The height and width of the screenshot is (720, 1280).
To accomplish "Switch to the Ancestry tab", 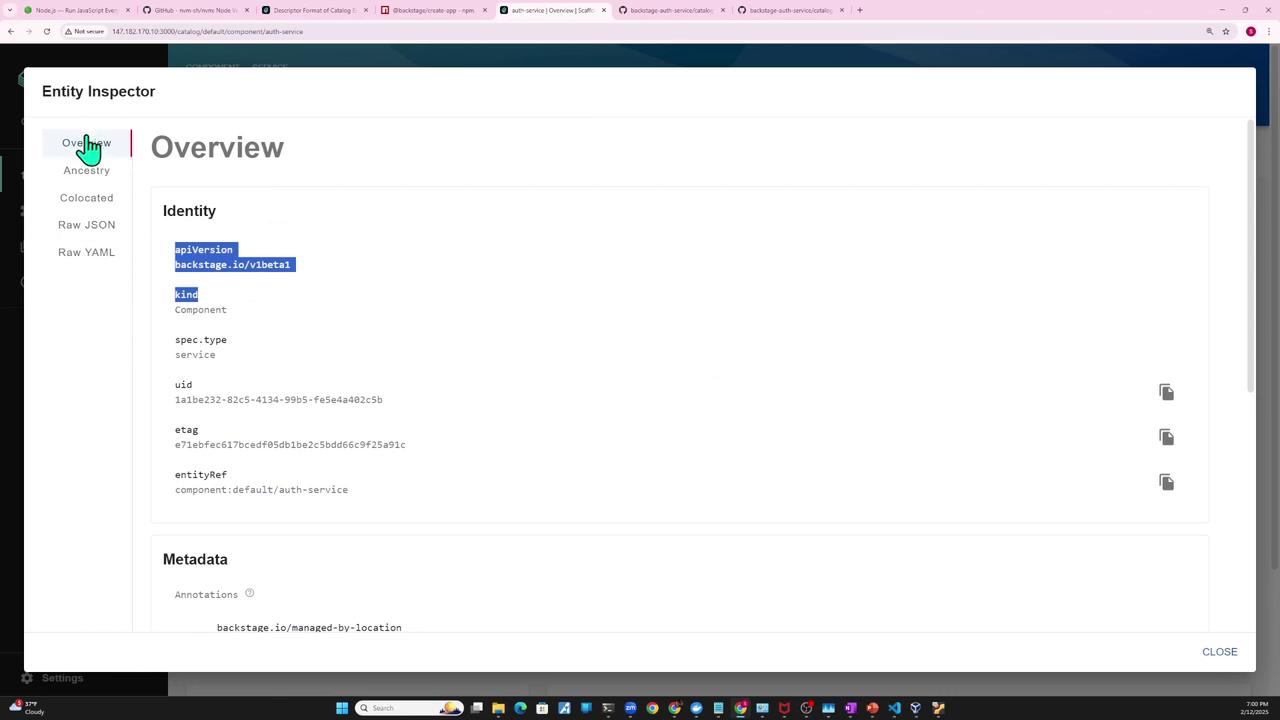I will (x=87, y=170).
